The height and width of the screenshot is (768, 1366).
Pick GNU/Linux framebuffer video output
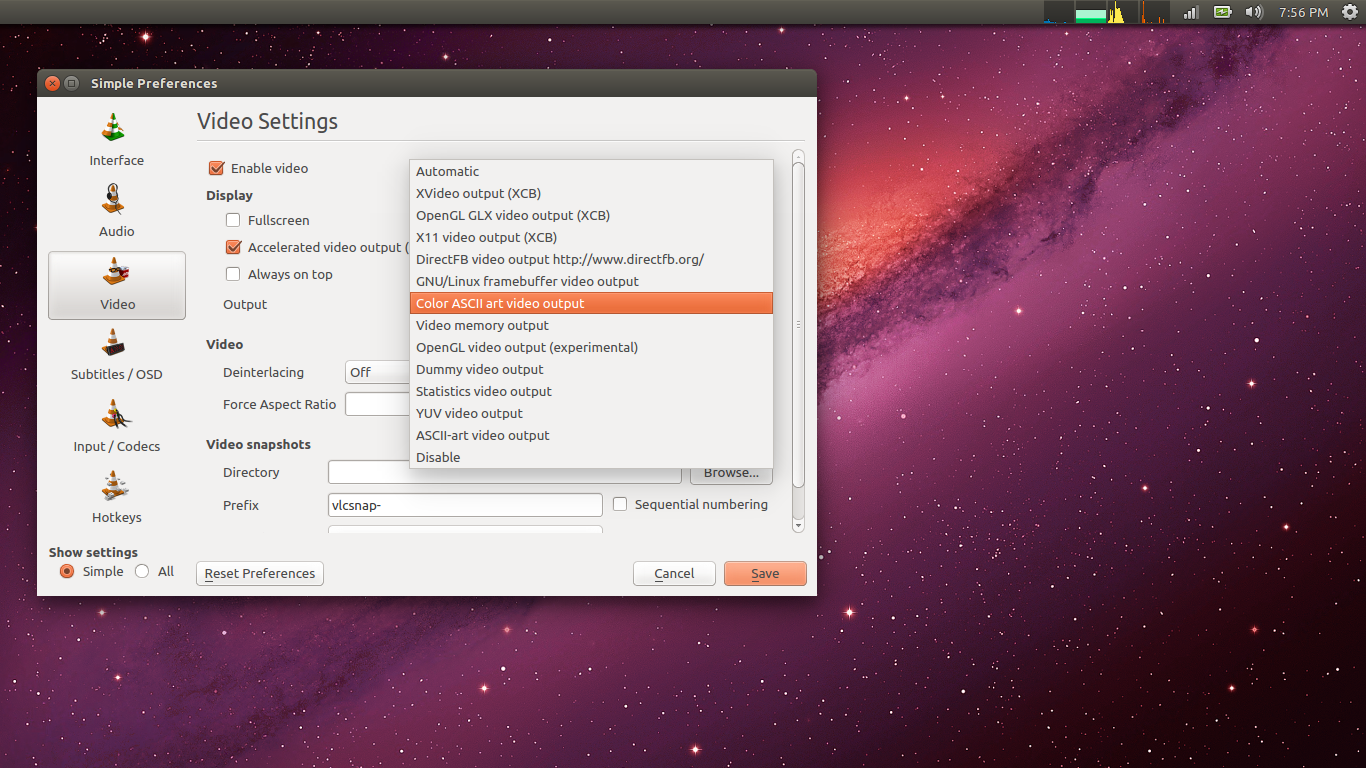click(592, 281)
